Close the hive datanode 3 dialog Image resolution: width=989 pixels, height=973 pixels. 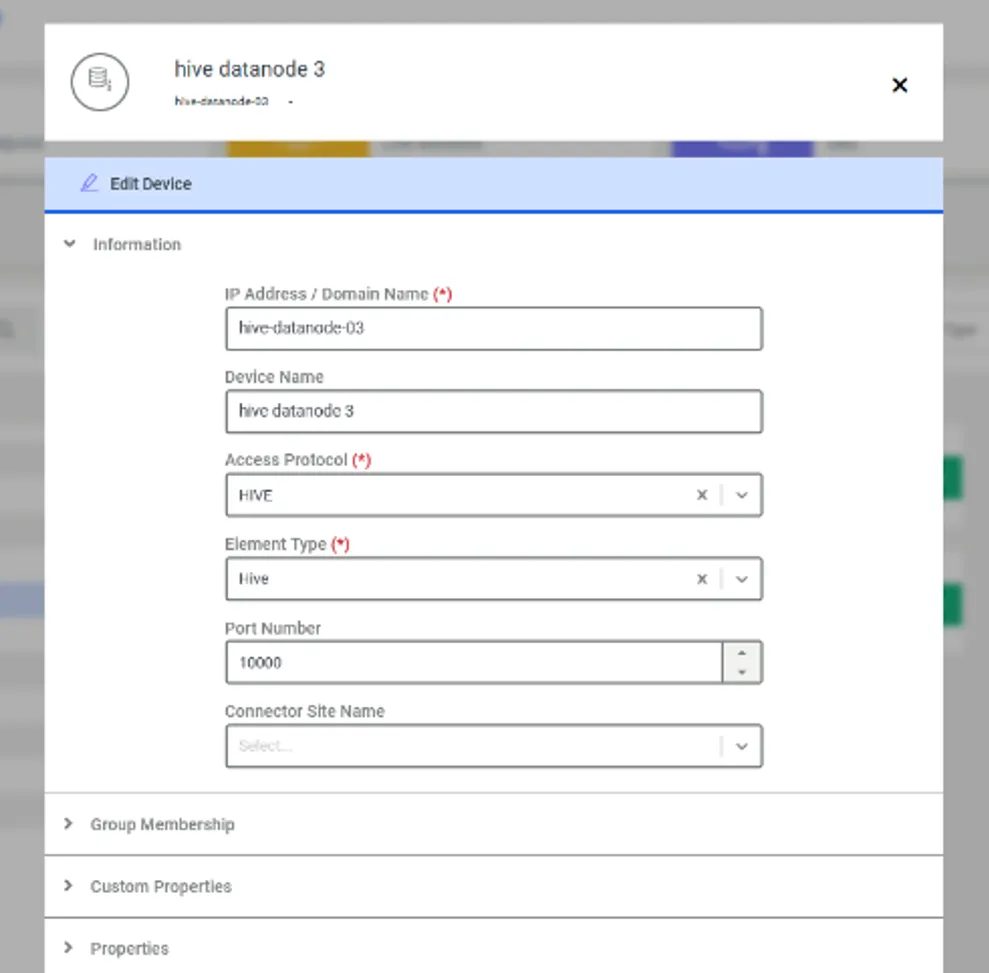pos(899,84)
